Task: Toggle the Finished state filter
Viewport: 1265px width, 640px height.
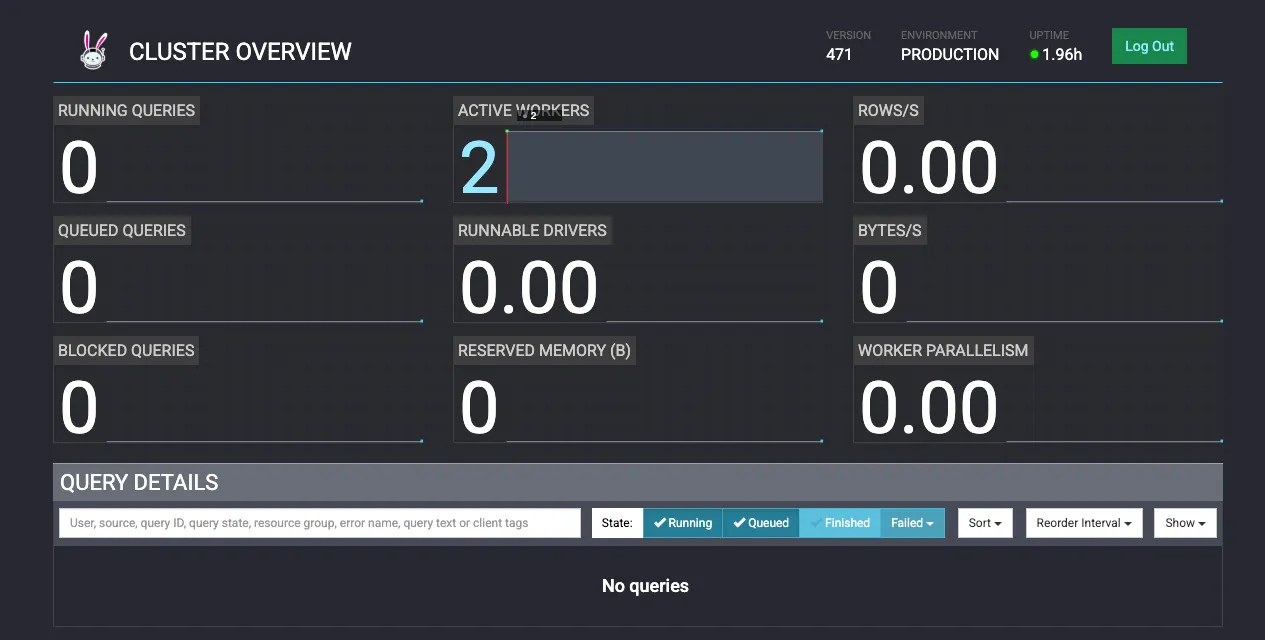Action: 840,523
